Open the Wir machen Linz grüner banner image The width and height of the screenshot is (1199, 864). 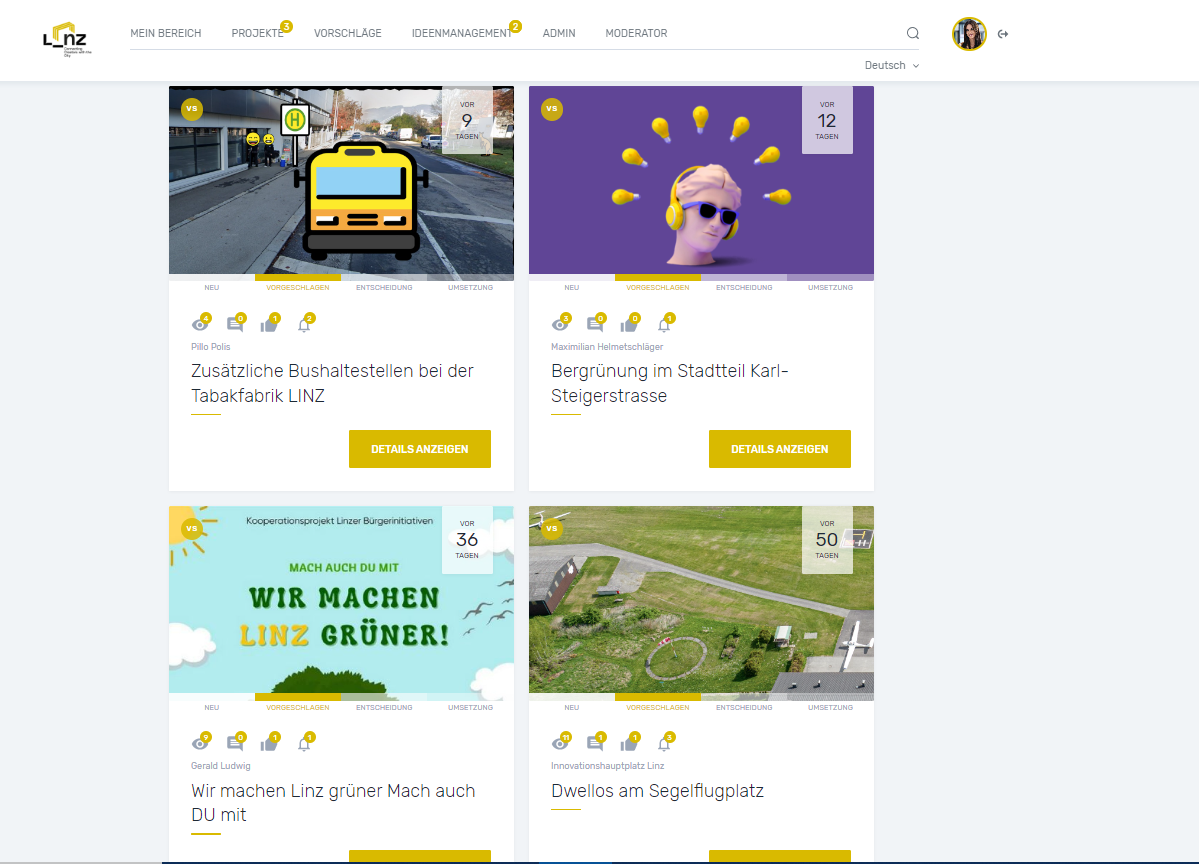341,600
